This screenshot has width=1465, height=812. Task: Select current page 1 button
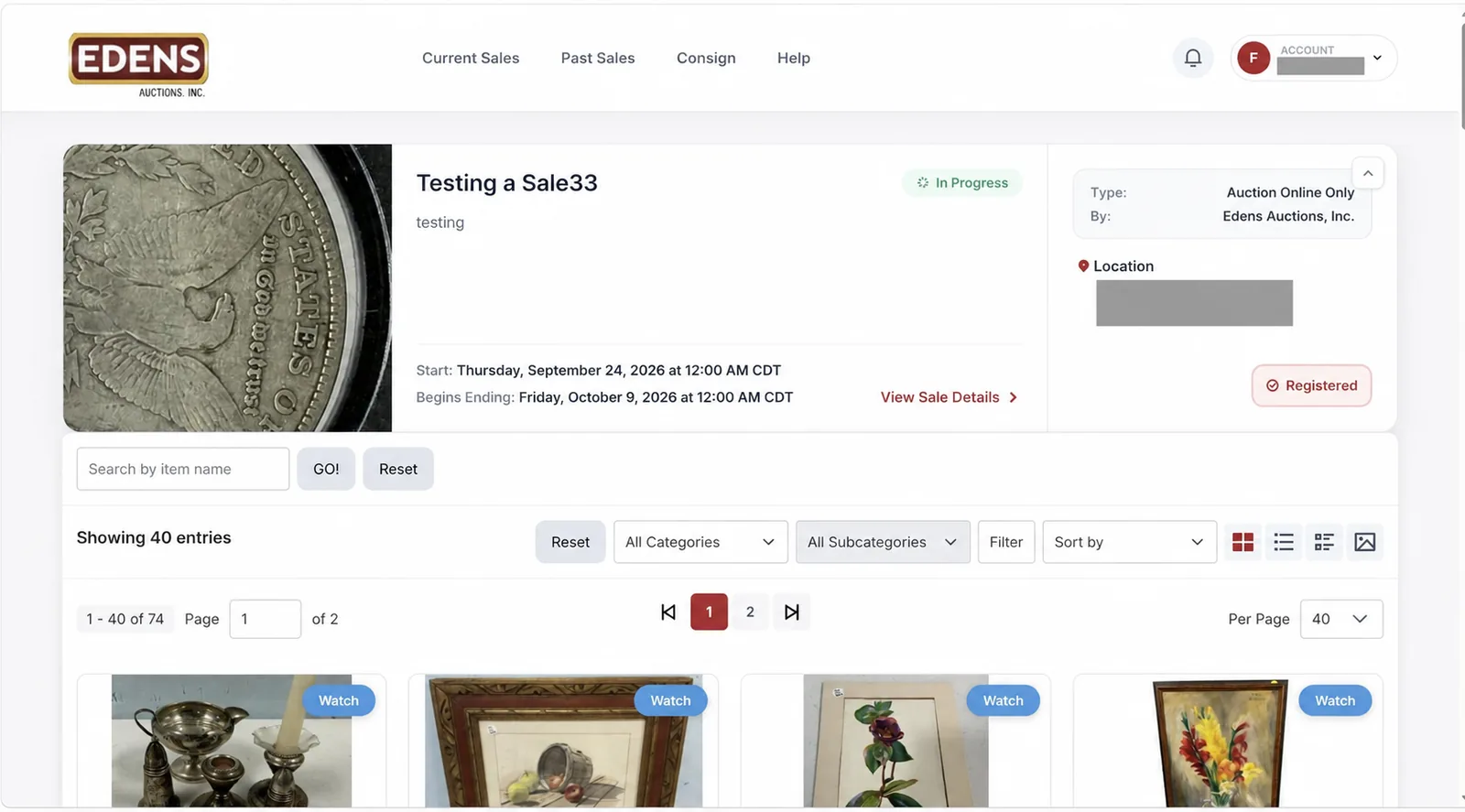pos(709,612)
